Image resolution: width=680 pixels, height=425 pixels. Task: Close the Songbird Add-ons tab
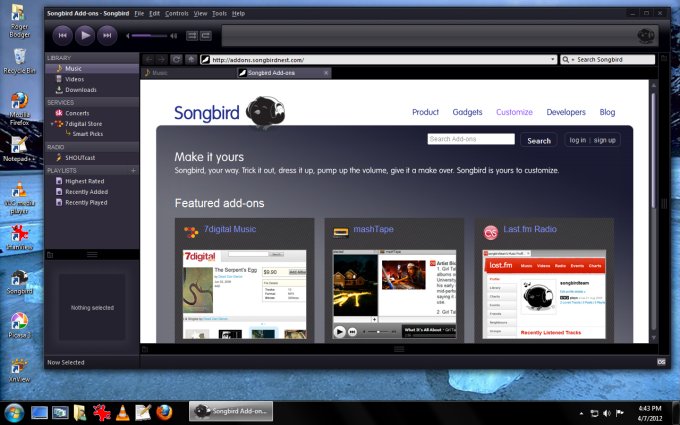pos(326,73)
